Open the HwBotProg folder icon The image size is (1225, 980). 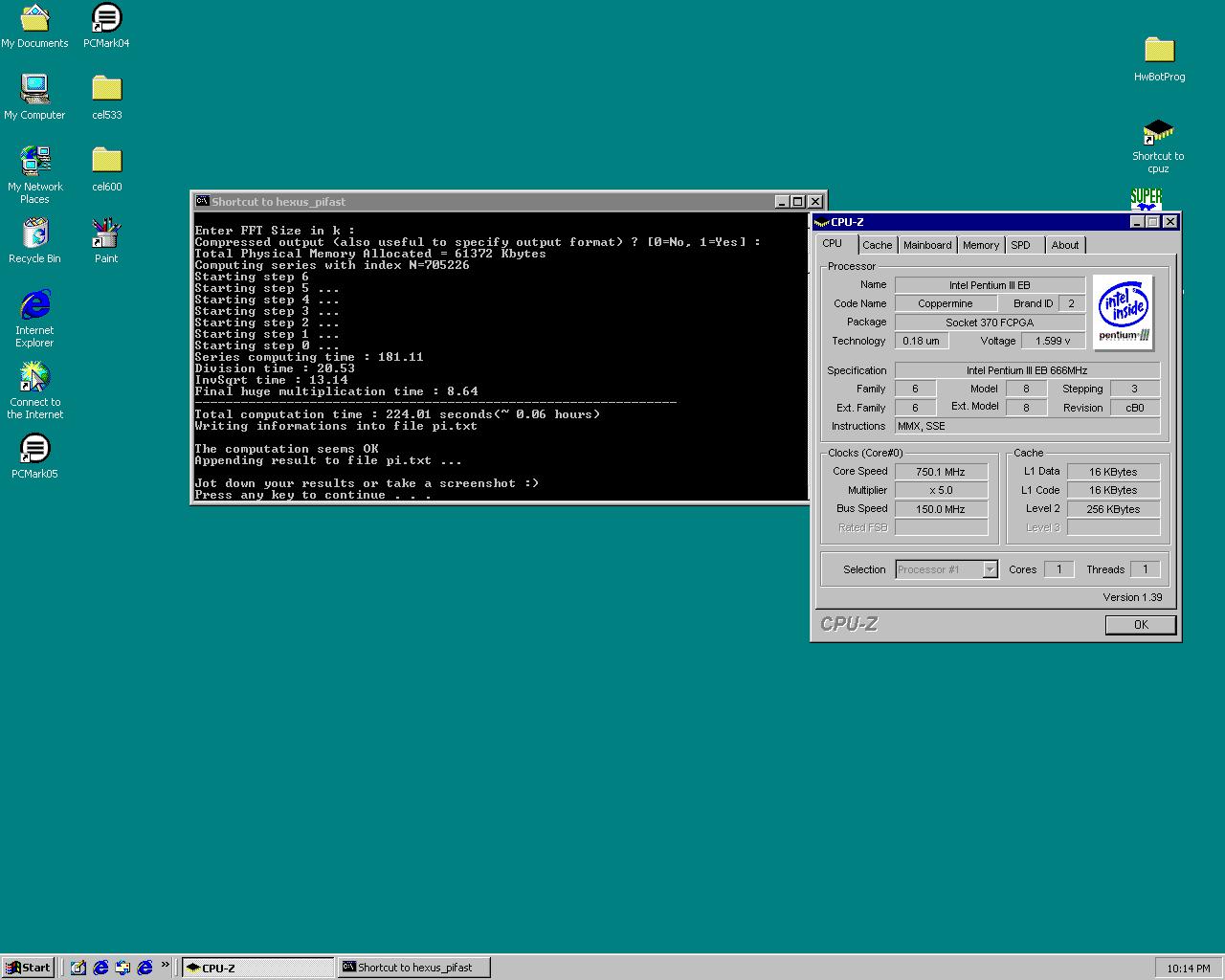pos(1159,59)
